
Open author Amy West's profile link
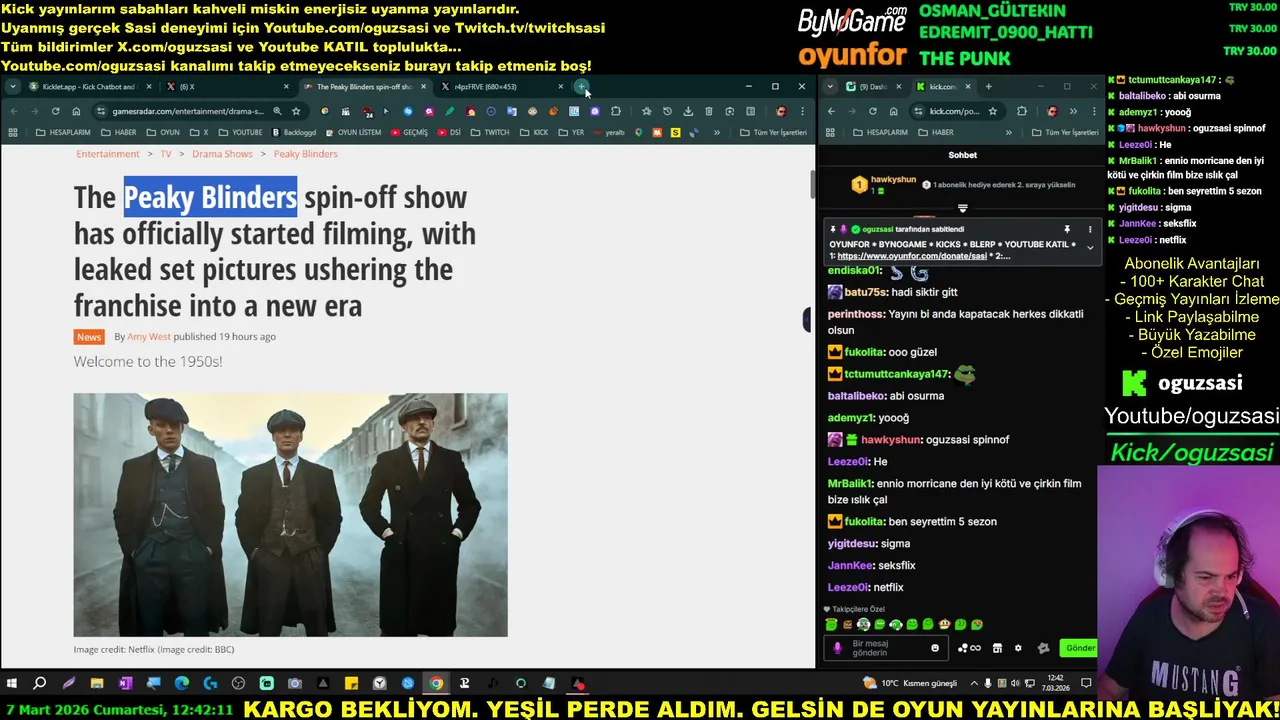point(149,337)
